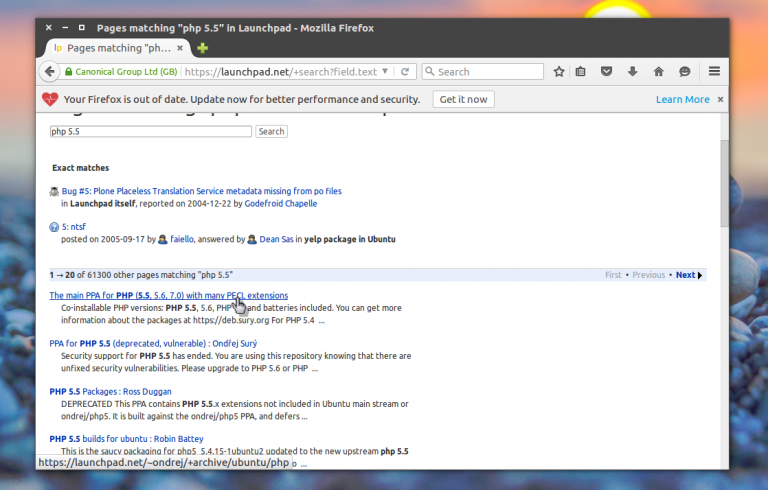Open the Firefox hamburger menu
The image size is (768, 490).
pos(714,72)
